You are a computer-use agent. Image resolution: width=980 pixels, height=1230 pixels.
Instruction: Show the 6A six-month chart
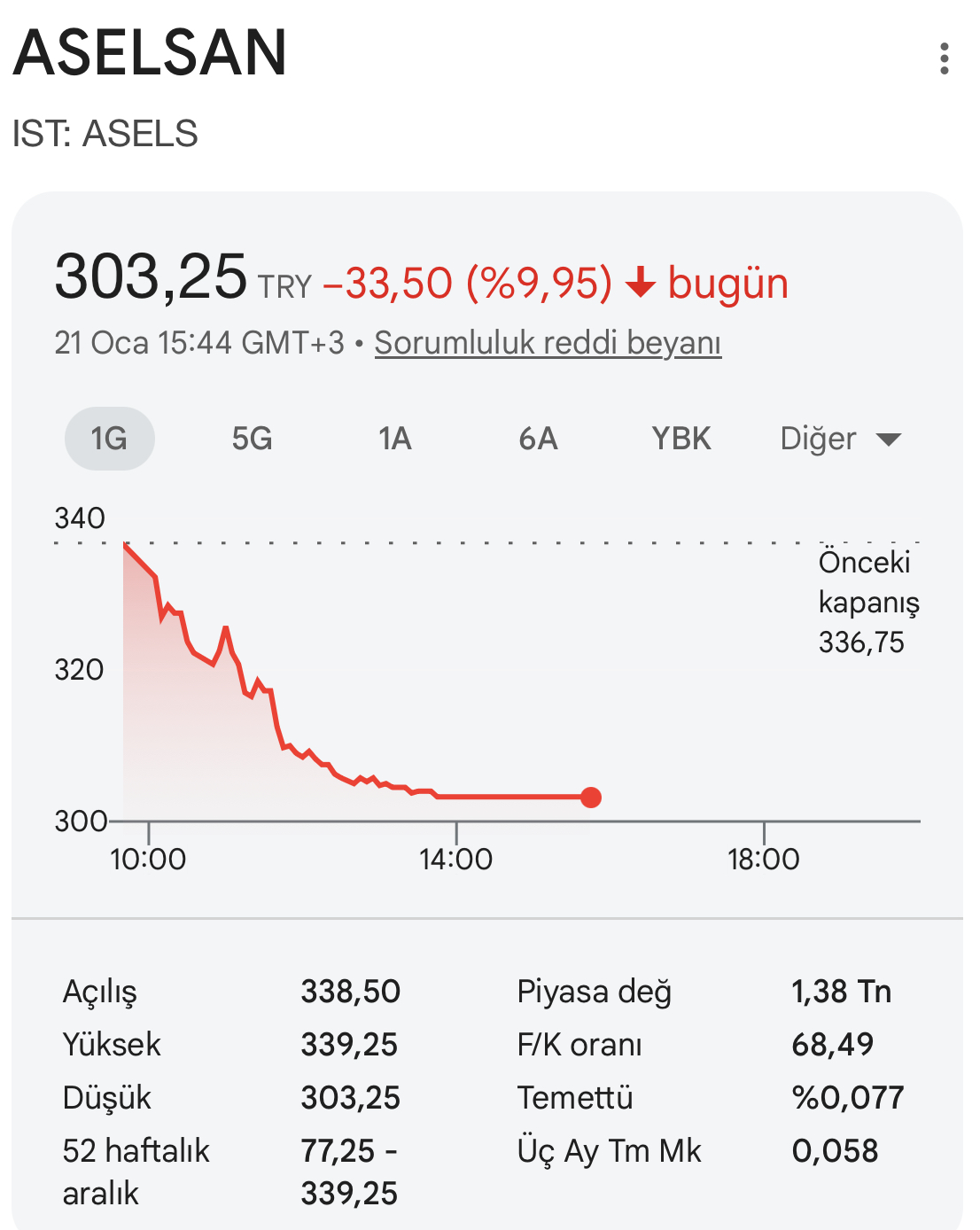538,439
